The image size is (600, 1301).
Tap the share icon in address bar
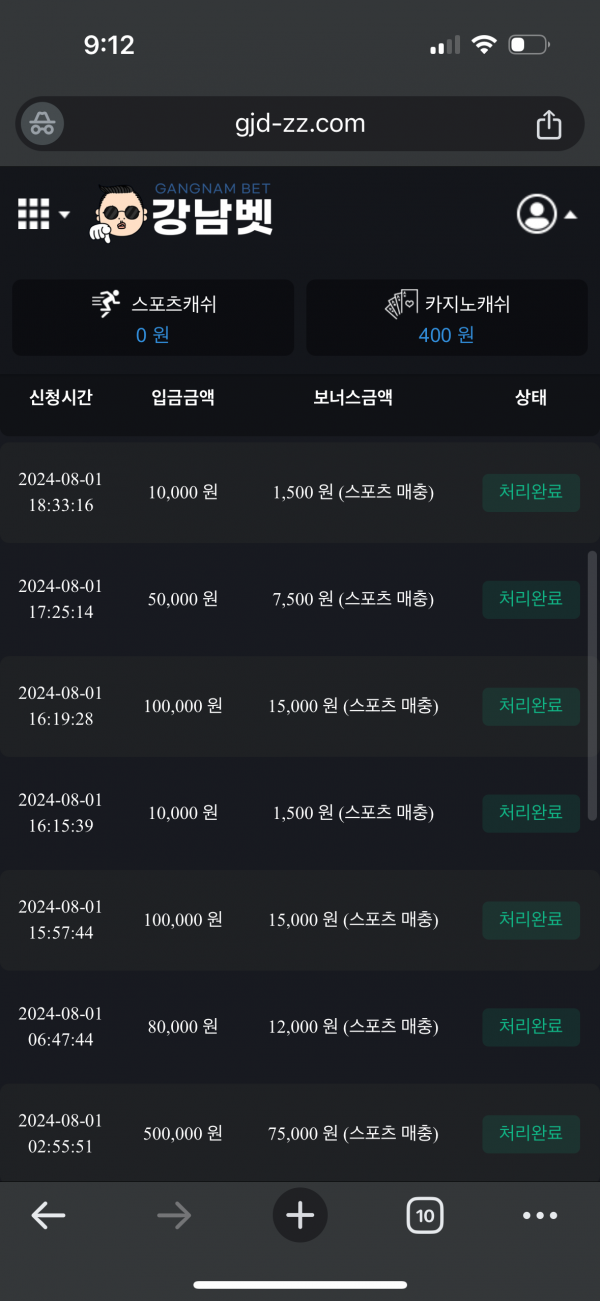coord(548,124)
